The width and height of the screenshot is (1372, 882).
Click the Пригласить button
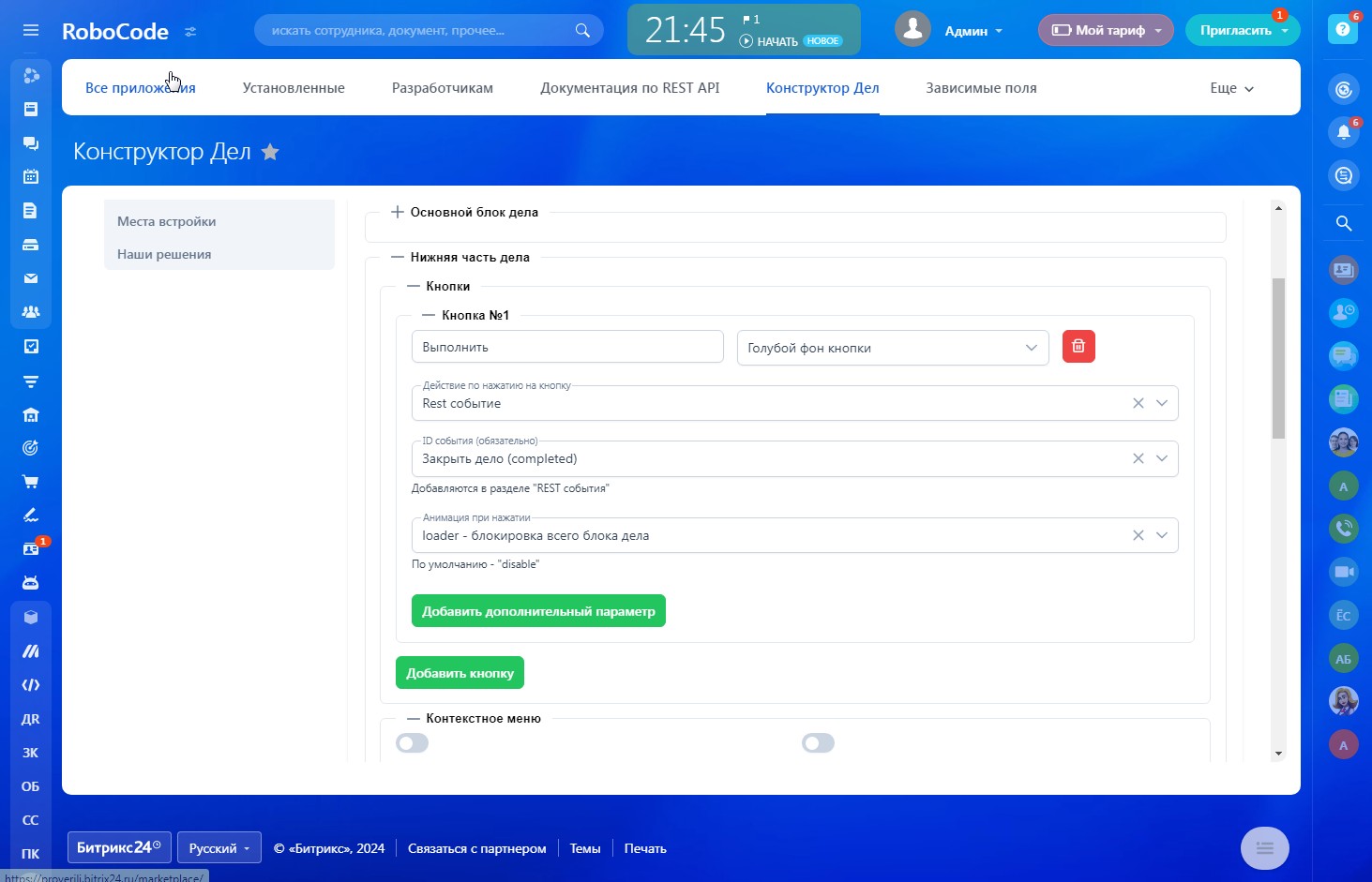[x=1243, y=30]
